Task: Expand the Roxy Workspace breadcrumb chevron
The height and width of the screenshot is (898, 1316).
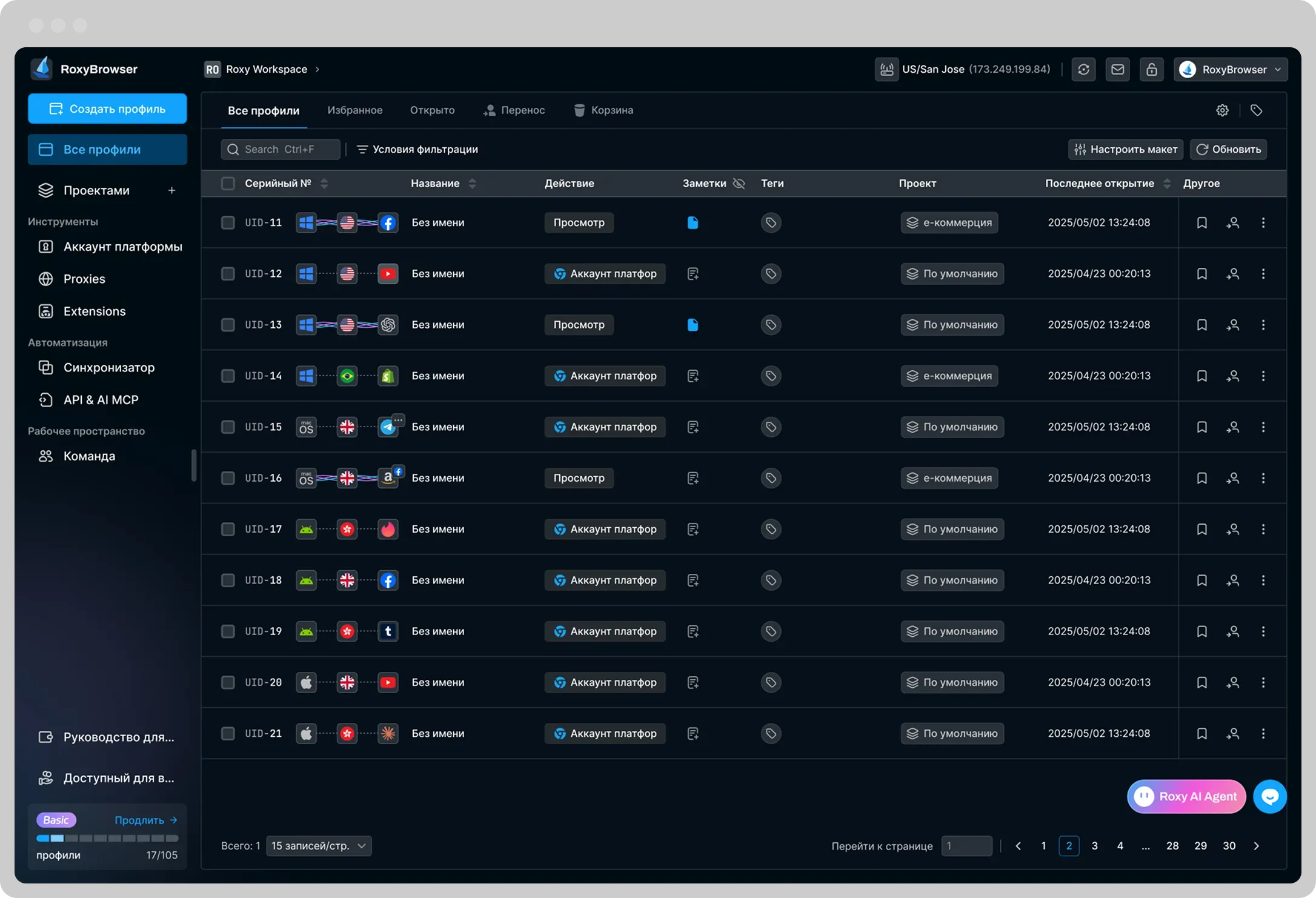Action: [317, 69]
